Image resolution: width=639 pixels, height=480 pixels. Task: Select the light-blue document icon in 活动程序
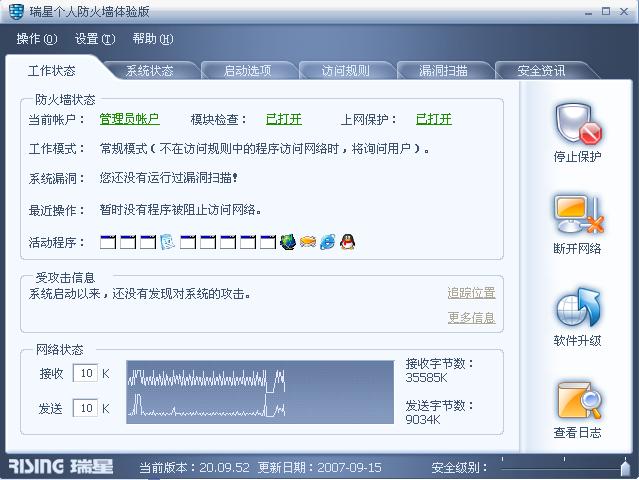pyautogui.click(x=167, y=242)
